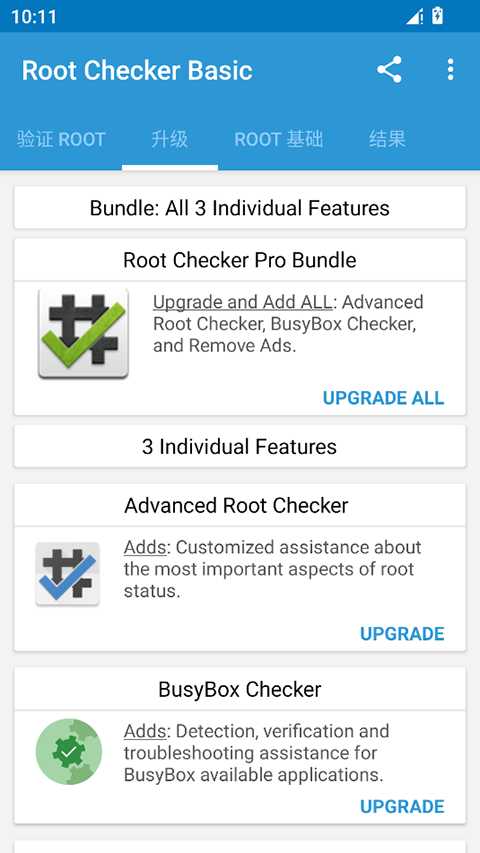
Task: Tap the battery charging status icon
Action: [x=437, y=16]
